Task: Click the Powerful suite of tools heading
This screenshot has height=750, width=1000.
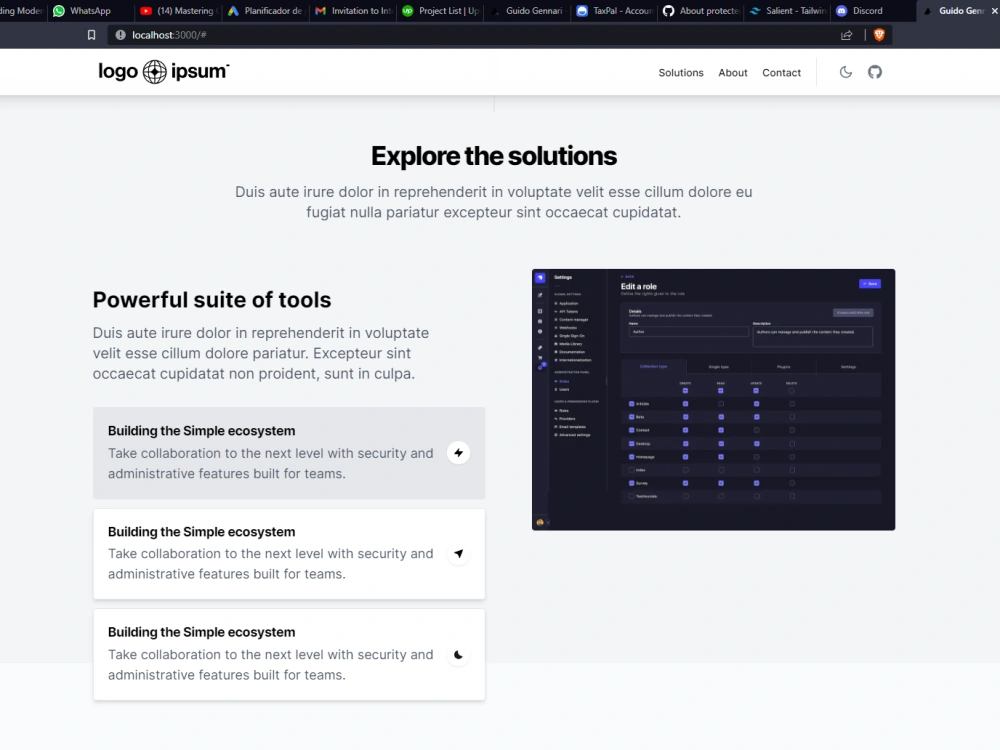Action: pyautogui.click(x=212, y=300)
